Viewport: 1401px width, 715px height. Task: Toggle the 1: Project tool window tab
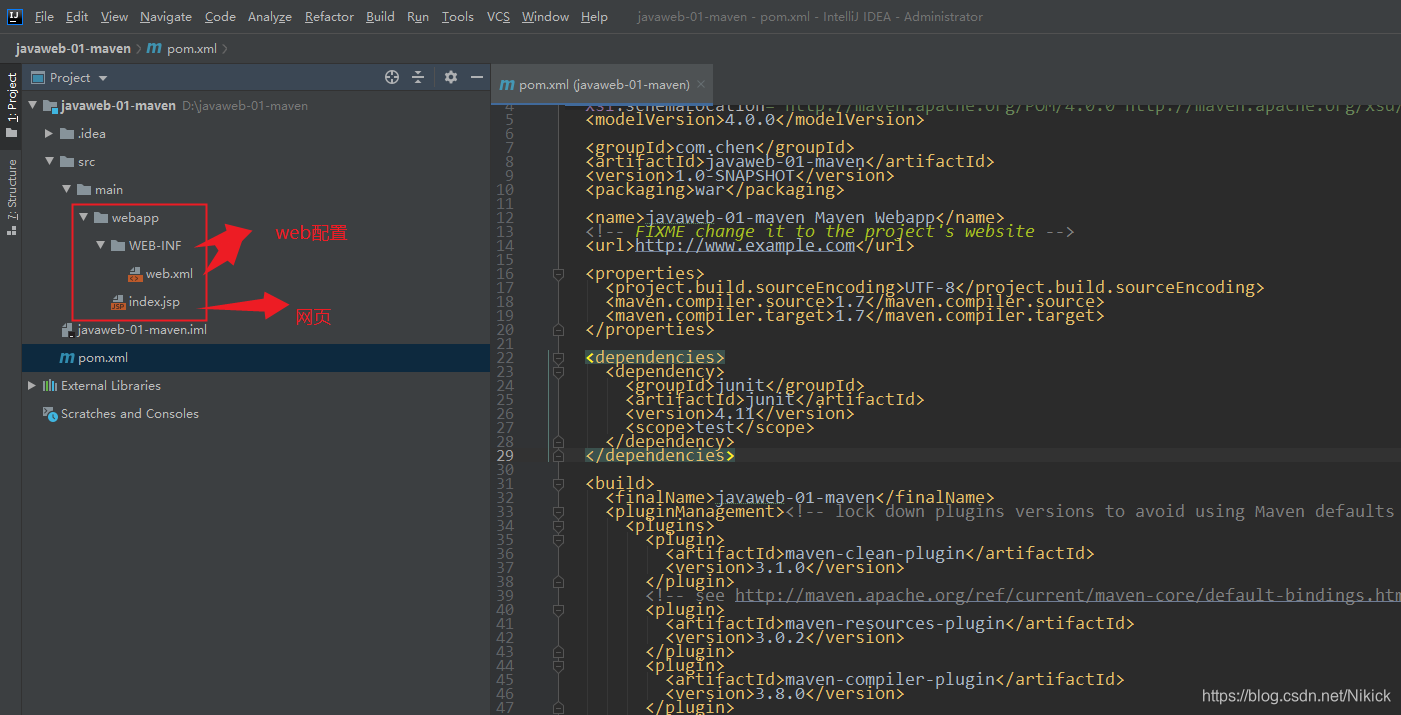click(12, 106)
